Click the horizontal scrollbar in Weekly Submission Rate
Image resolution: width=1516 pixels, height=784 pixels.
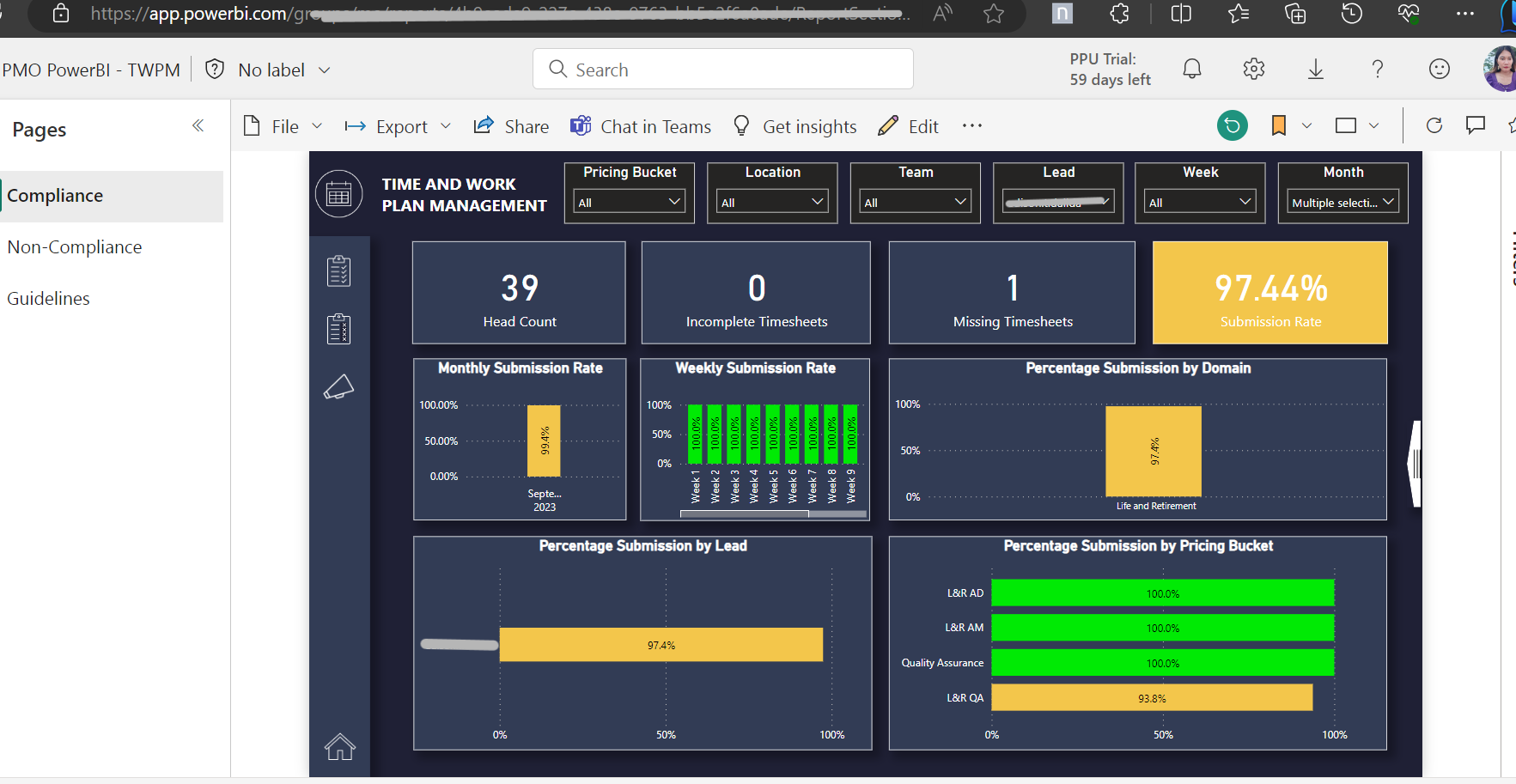(x=744, y=514)
